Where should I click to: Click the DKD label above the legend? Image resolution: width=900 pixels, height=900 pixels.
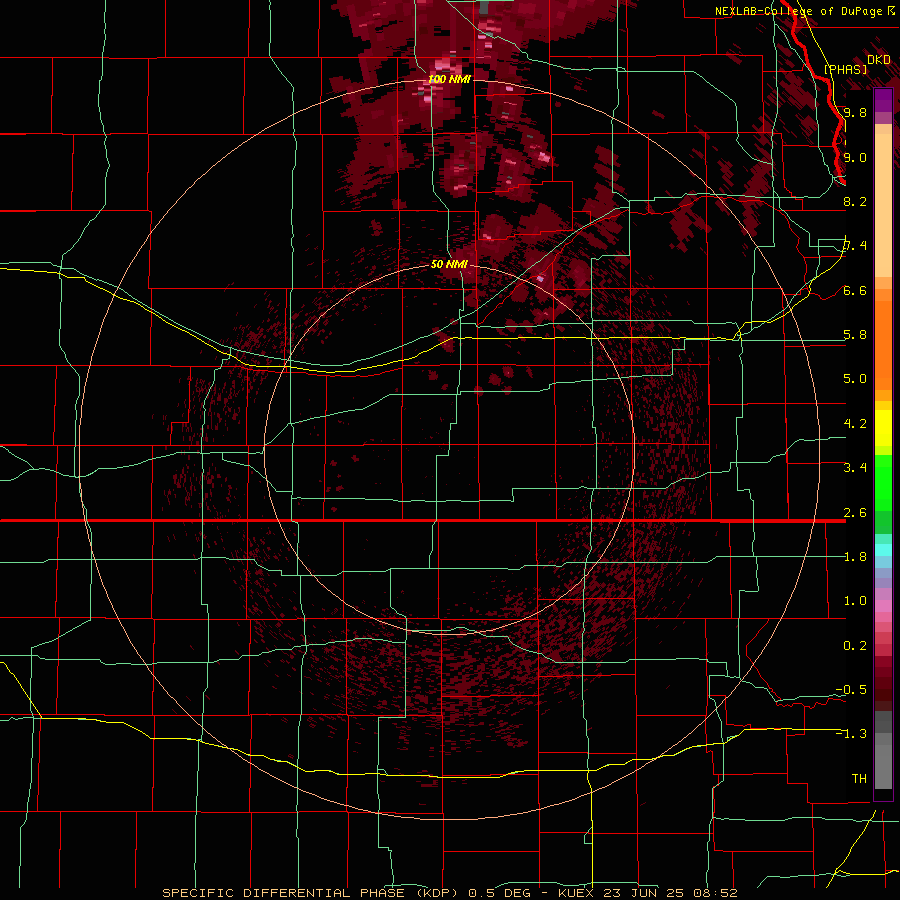coord(879,59)
